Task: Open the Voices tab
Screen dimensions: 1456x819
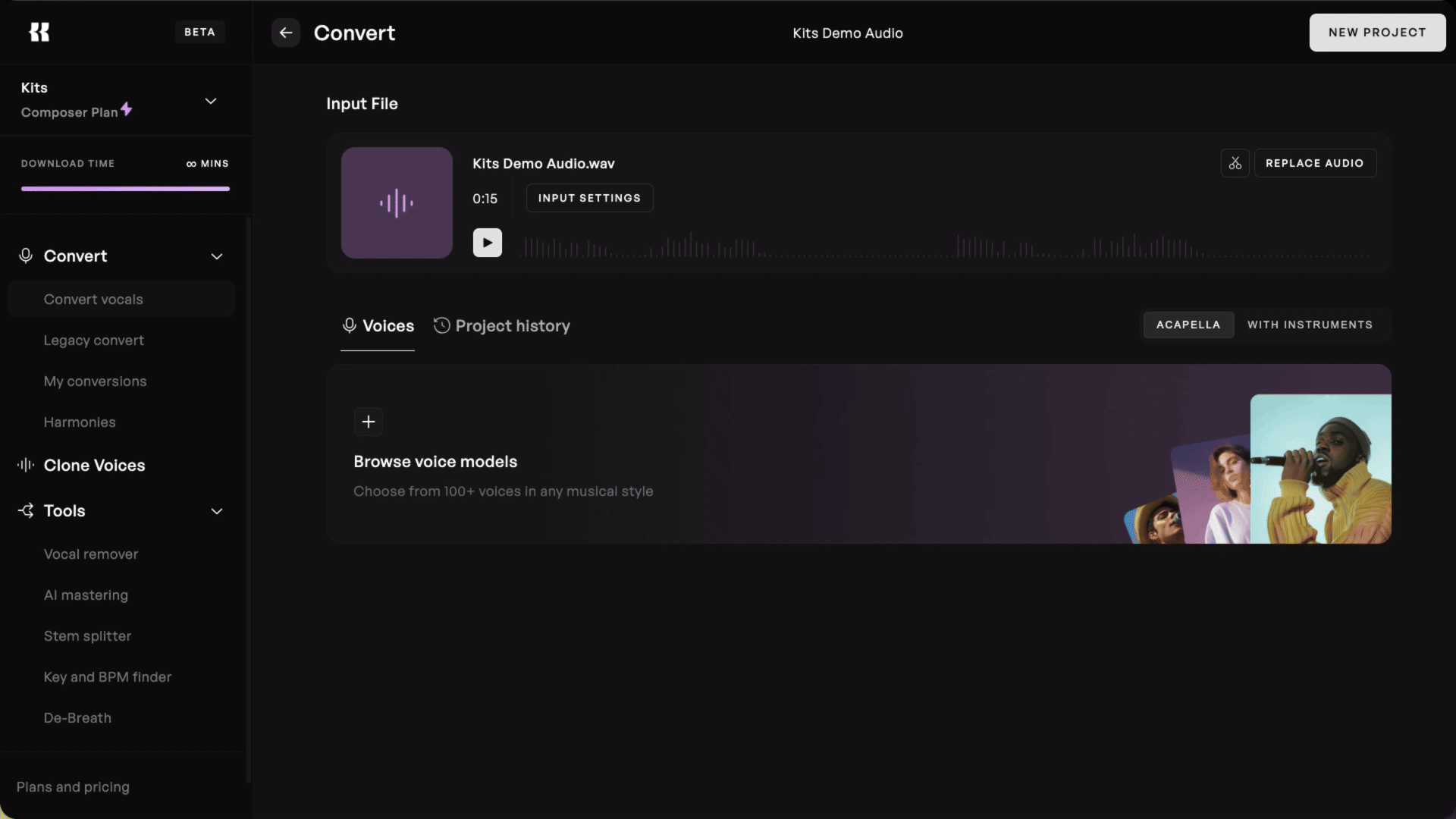Action: tap(378, 326)
